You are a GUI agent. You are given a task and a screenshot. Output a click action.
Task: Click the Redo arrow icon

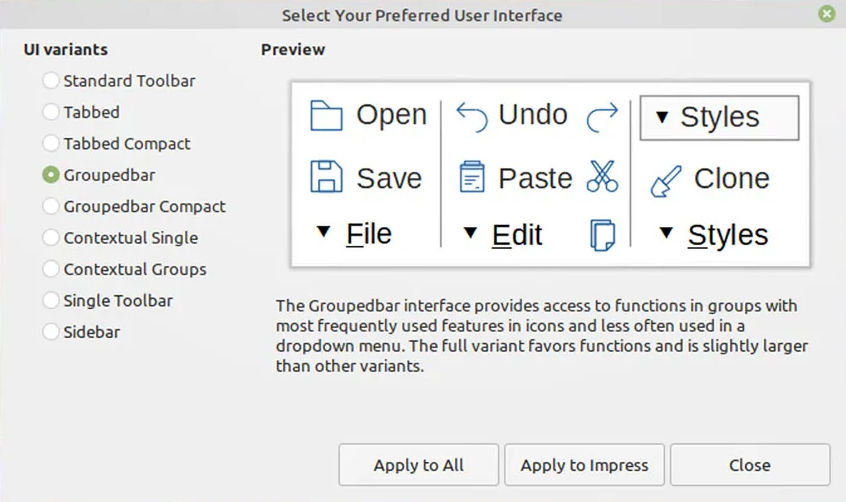(x=602, y=116)
